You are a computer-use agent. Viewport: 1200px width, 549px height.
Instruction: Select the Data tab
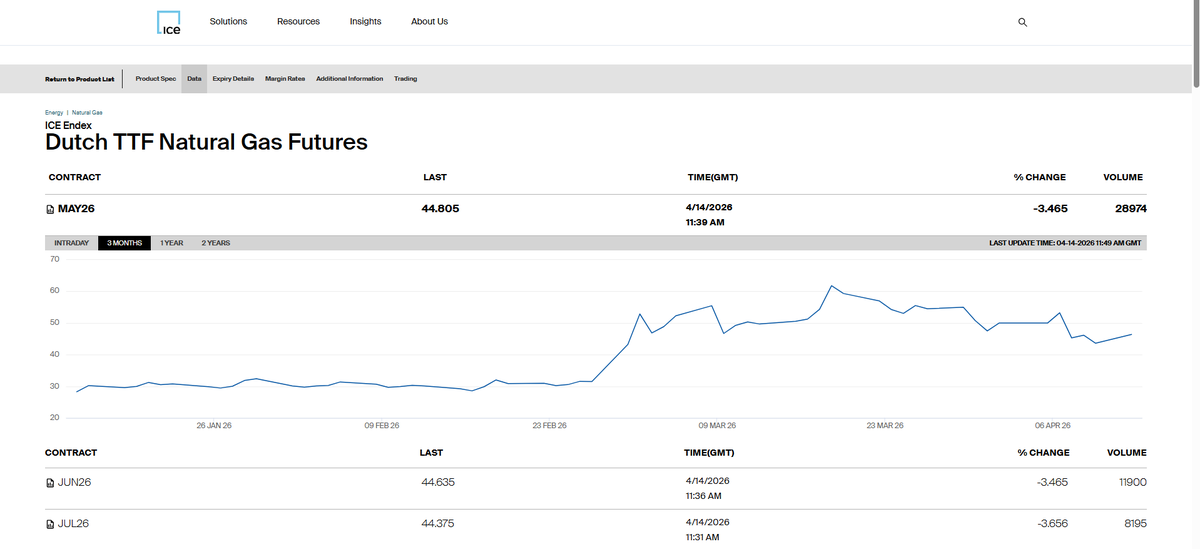(x=194, y=79)
